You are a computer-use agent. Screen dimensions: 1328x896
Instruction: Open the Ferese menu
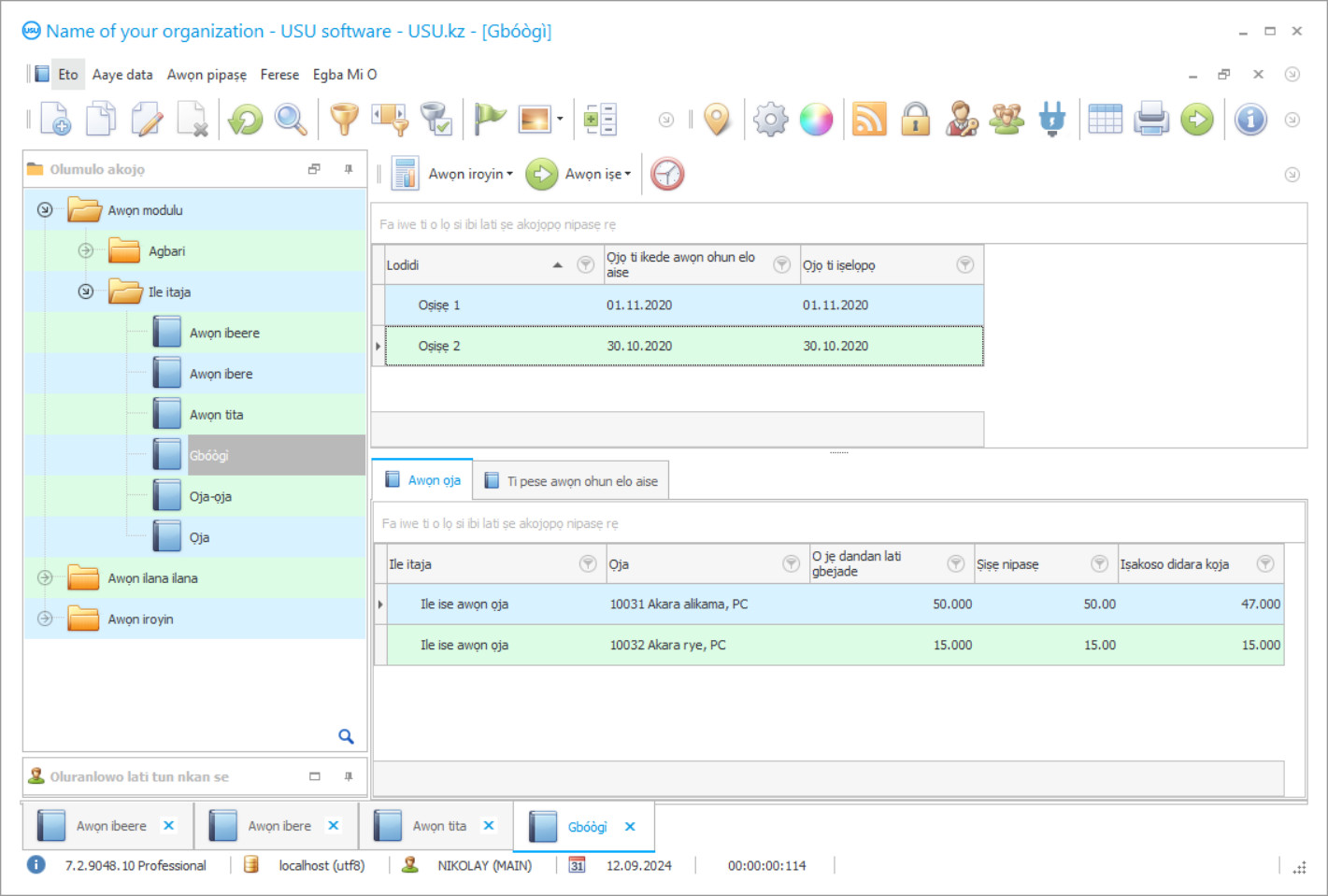pos(279,75)
